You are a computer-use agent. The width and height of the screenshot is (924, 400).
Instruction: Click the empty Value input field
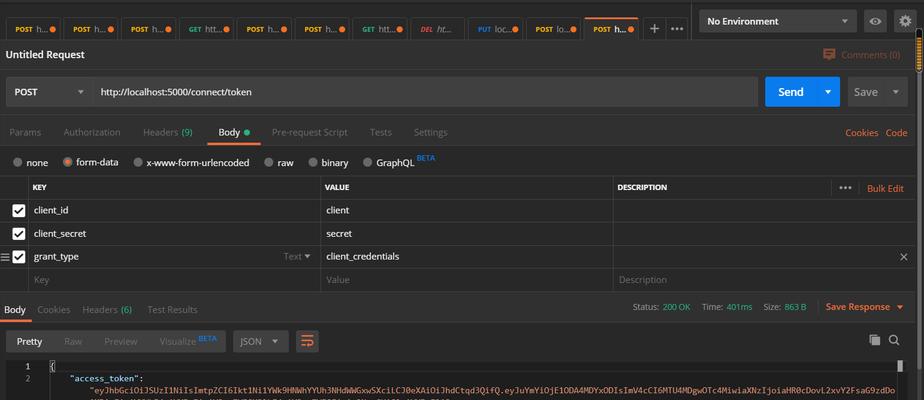click(467, 280)
